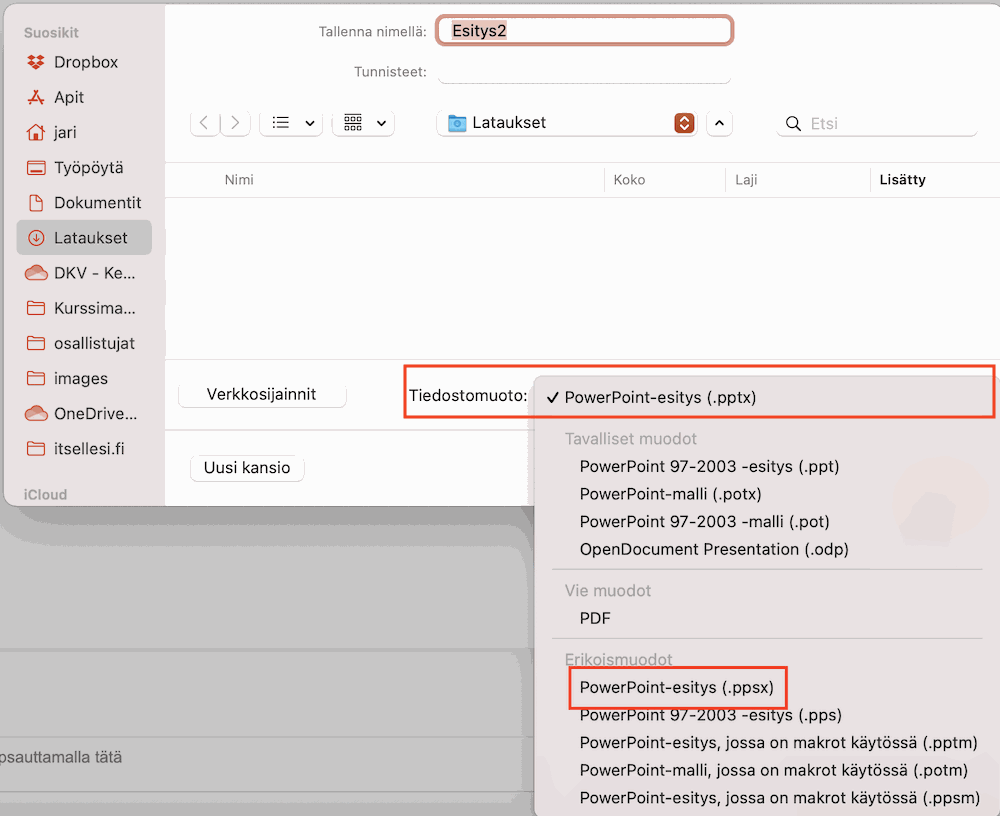Click the Verkkosijainnit button
The image size is (1000, 816).
(262, 394)
